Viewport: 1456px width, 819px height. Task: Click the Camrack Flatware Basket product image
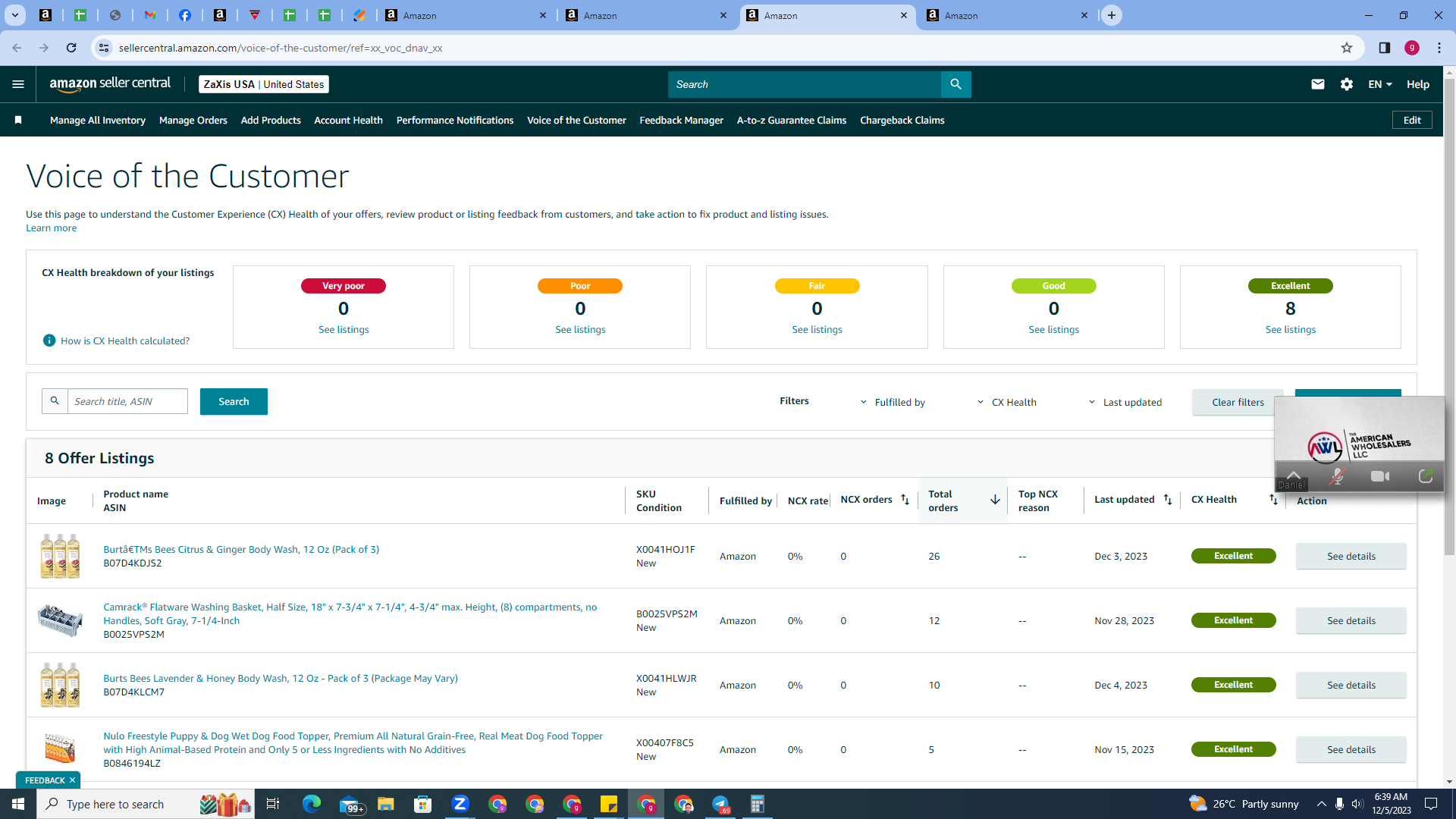point(60,620)
